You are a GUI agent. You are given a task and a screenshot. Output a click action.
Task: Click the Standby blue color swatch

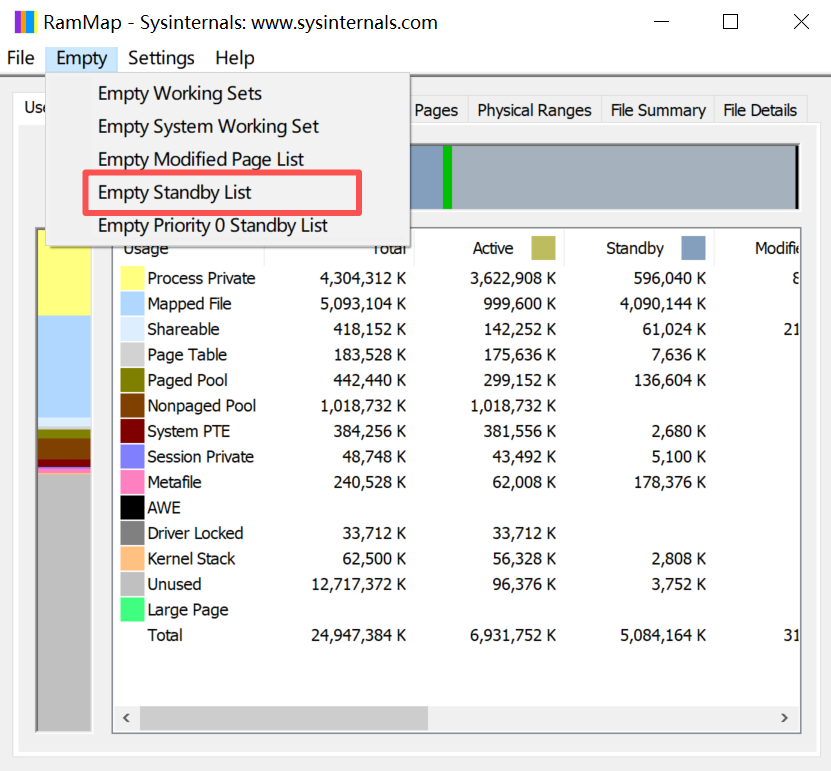693,248
